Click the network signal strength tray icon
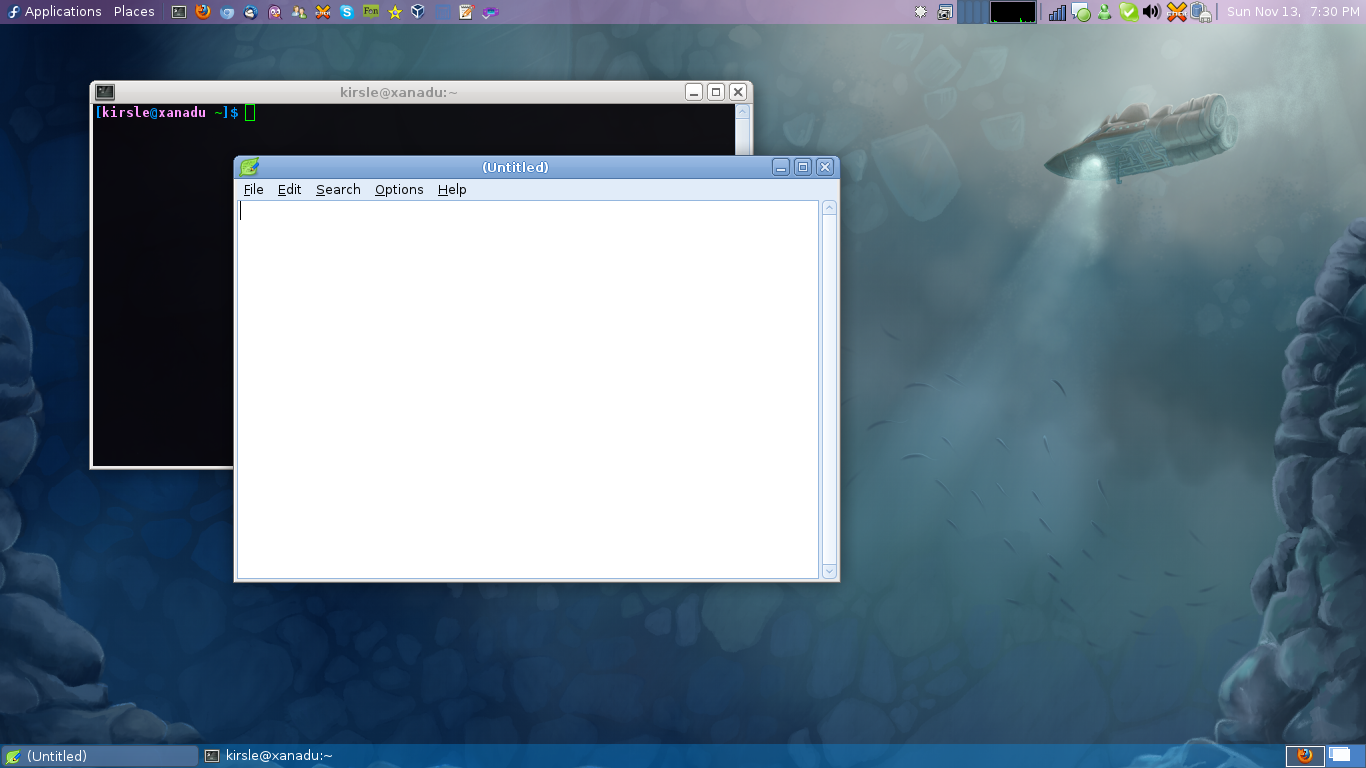Image resolution: width=1366 pixels, height=768 pixels. [x=1057, y=12]
